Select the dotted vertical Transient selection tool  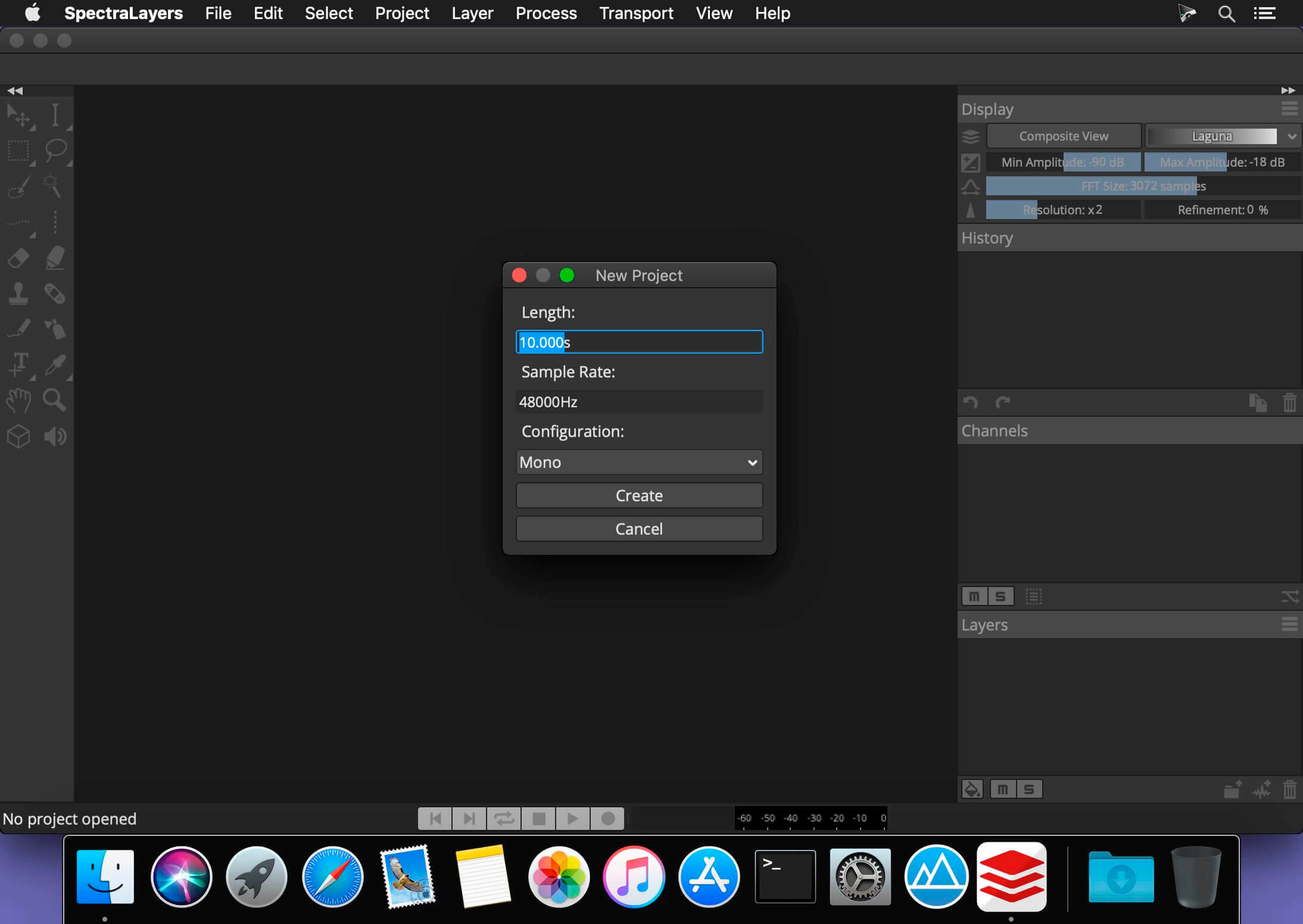tap(55, 222)
